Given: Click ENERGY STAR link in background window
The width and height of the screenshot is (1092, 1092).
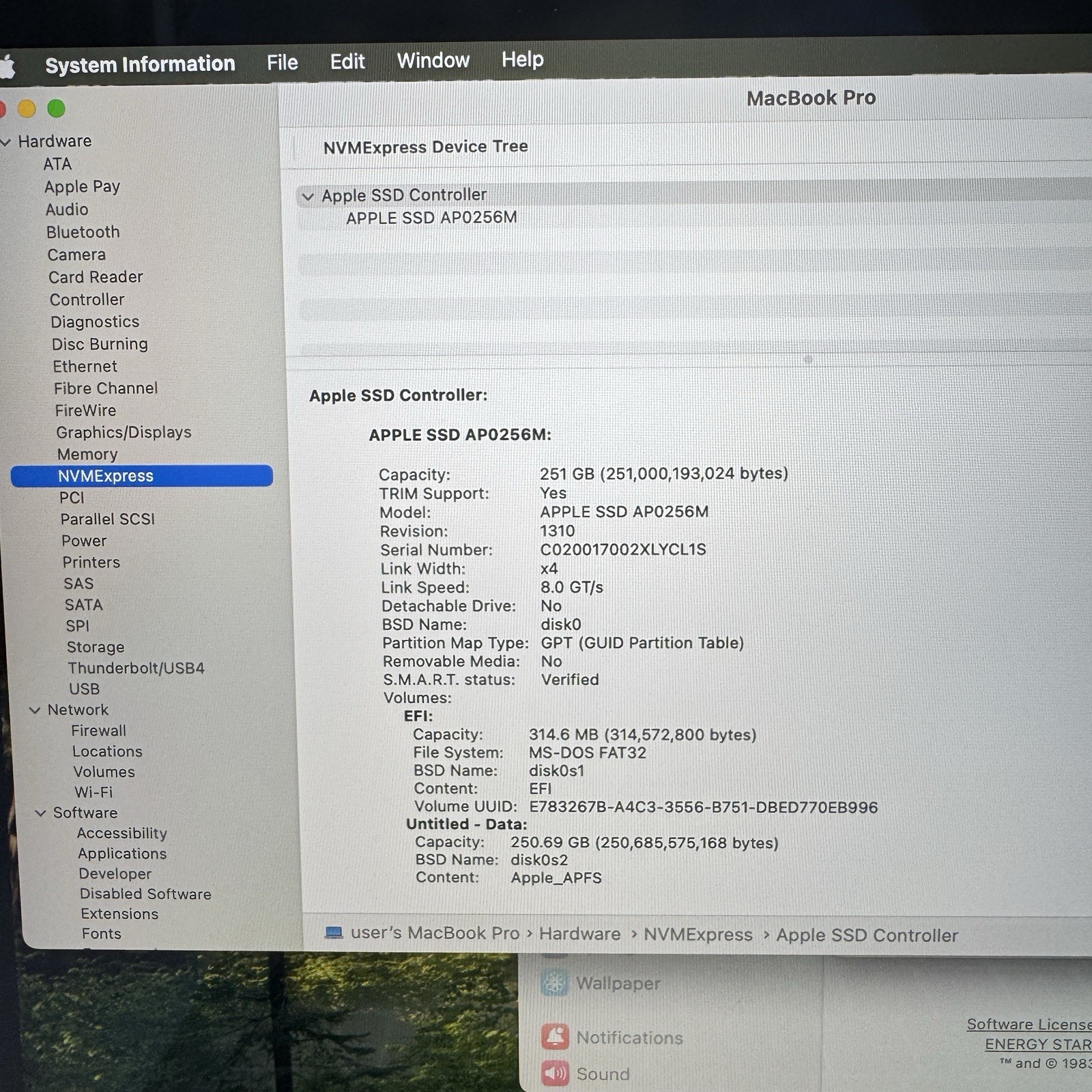Looking at the screenshot, I should coord(1038,1044).
